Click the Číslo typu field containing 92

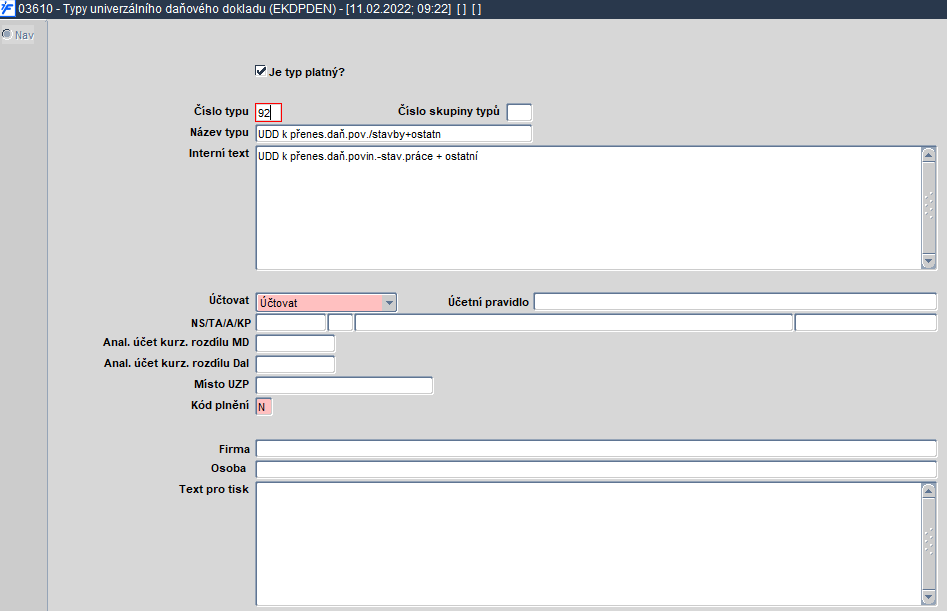point(269,112)
